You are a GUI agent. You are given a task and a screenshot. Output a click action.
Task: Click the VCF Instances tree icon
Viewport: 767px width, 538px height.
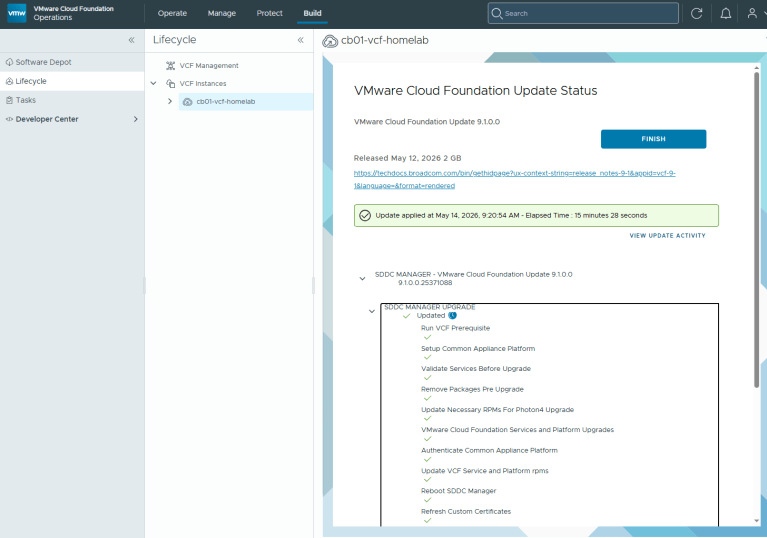(170, 84)
